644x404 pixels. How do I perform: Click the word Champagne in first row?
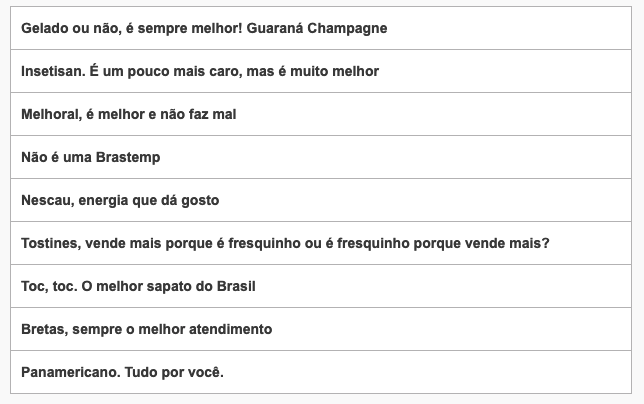(x=347, y=29)
